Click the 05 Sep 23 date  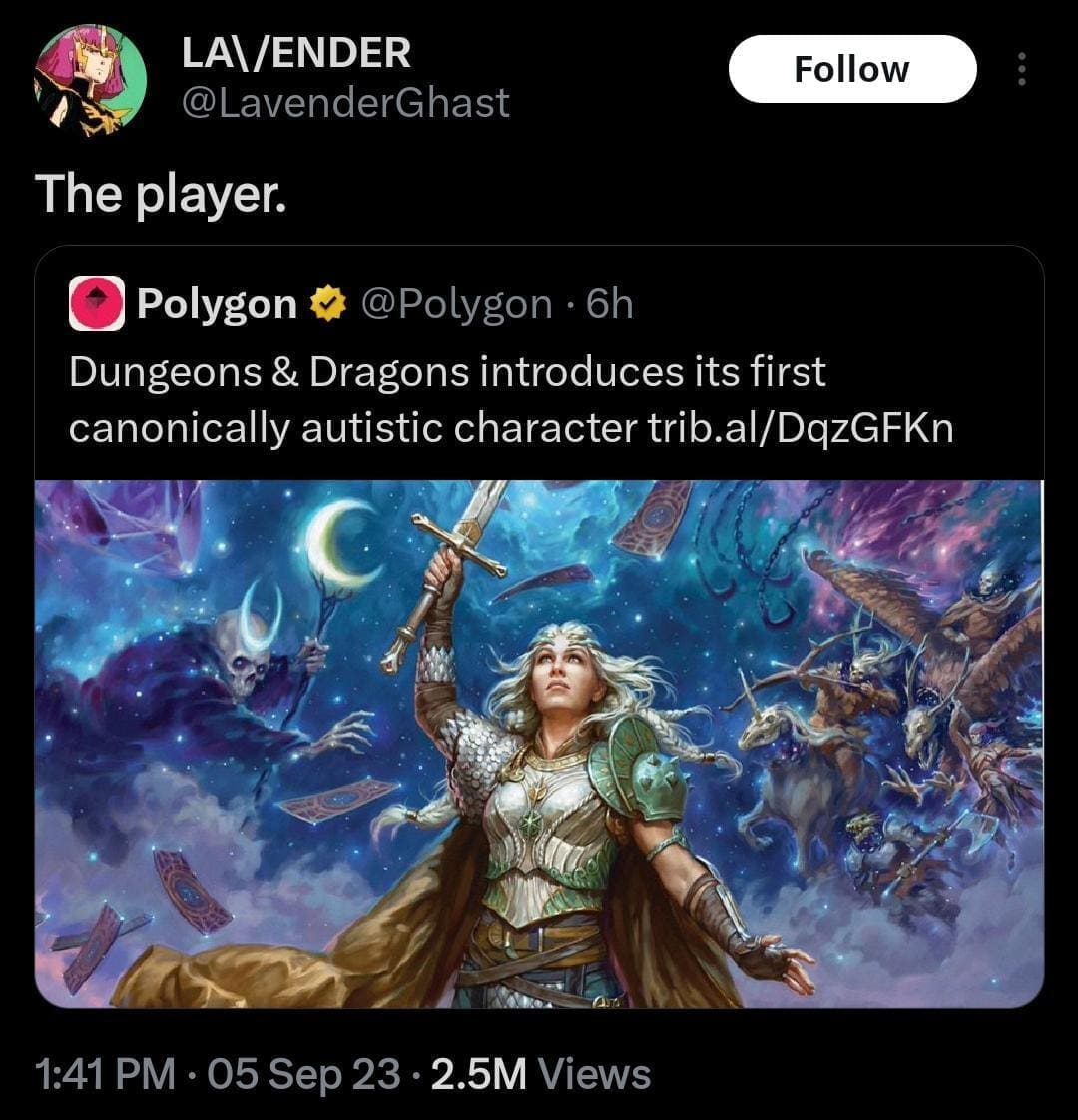point(303,1073)
